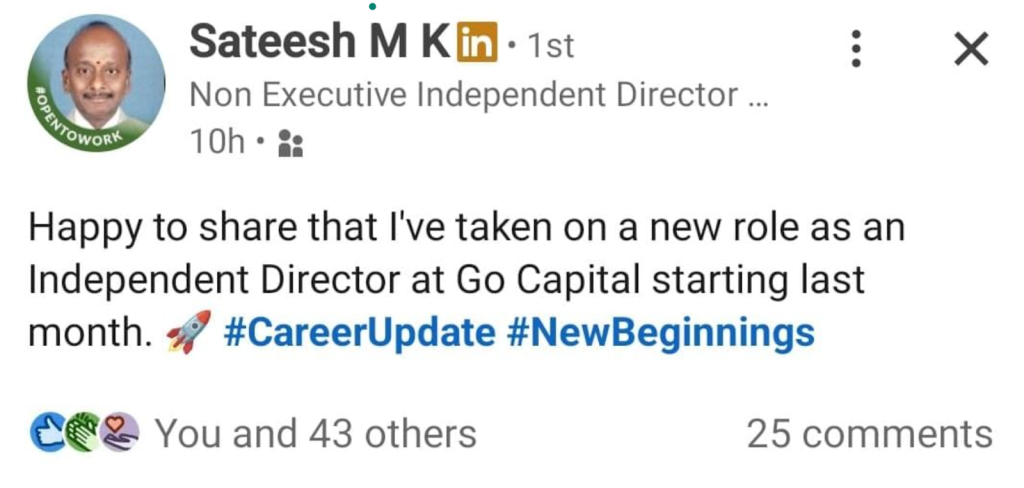Open the Sateesh M K profile name link

pyautogui.click(x=318, y=42)
